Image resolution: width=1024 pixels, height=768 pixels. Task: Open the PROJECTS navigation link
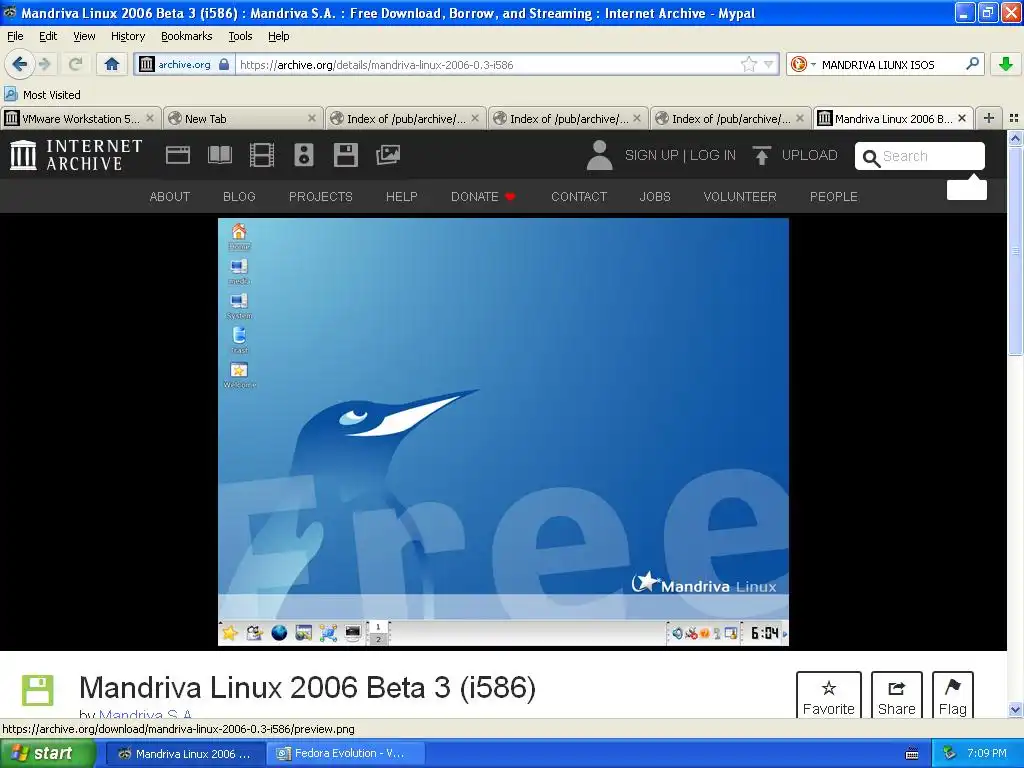pyautogui.click(x=321, y=197)
